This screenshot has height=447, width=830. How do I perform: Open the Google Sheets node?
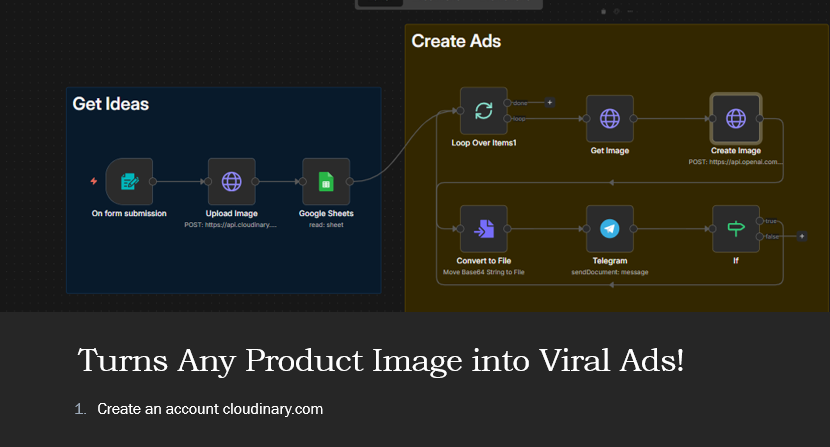pyautogui.click(x=326, y=182)
